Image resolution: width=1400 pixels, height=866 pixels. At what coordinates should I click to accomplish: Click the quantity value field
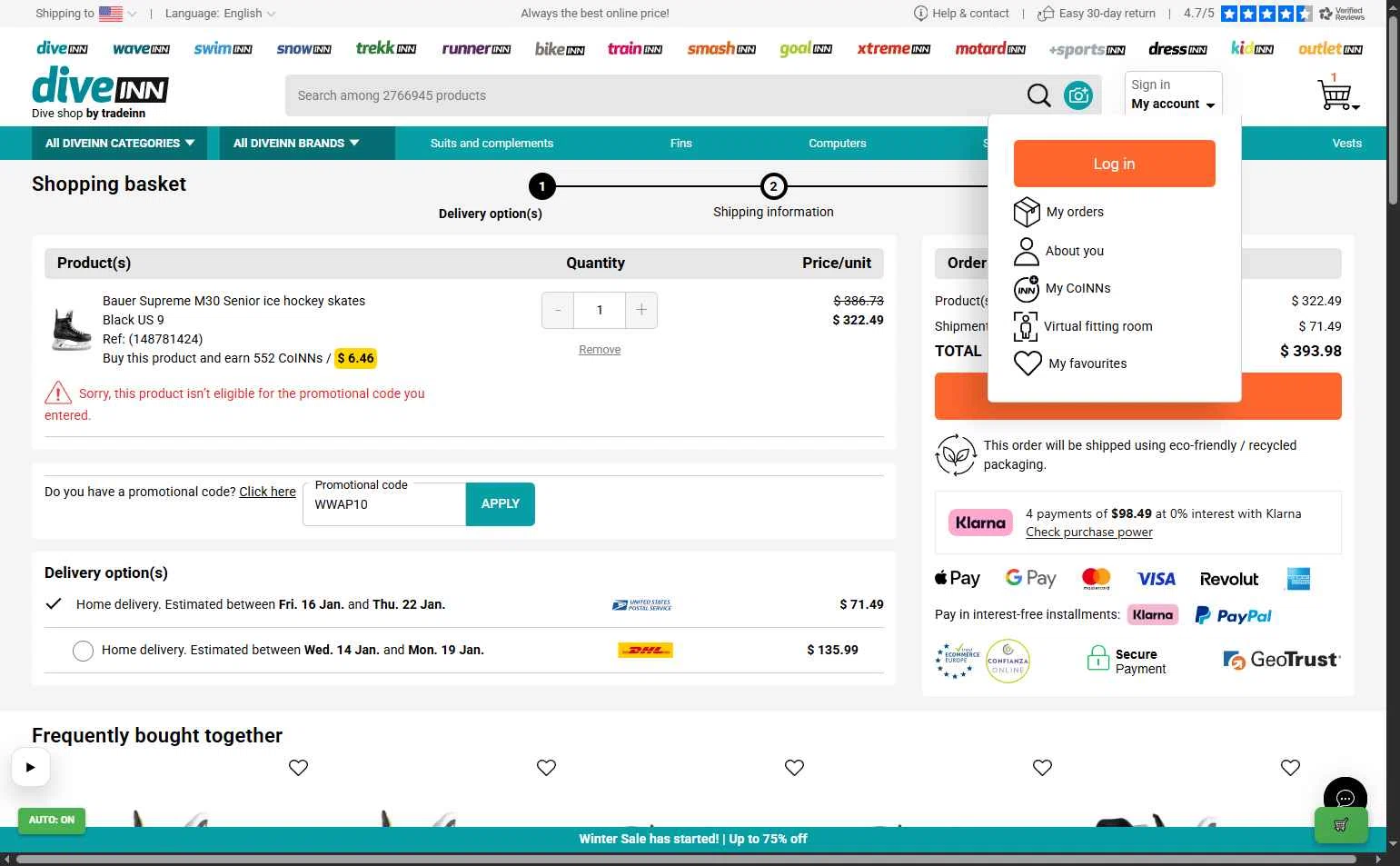600,311
